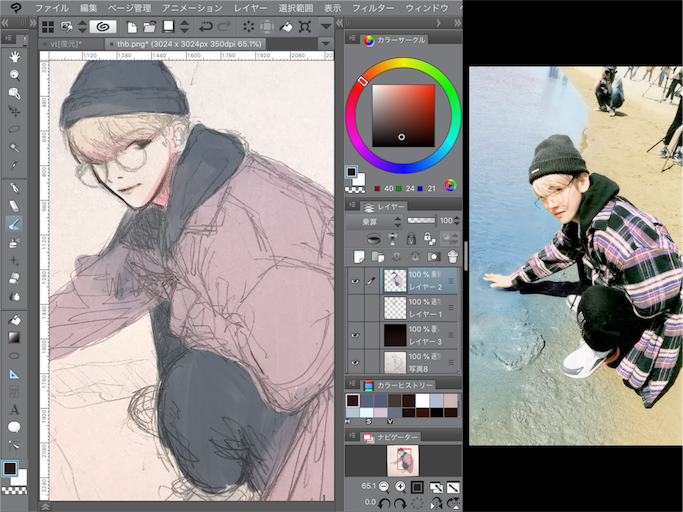Screen dimensions: 683x512
Task: Select the Airbrush tool
Action: [x=14, y=242]
